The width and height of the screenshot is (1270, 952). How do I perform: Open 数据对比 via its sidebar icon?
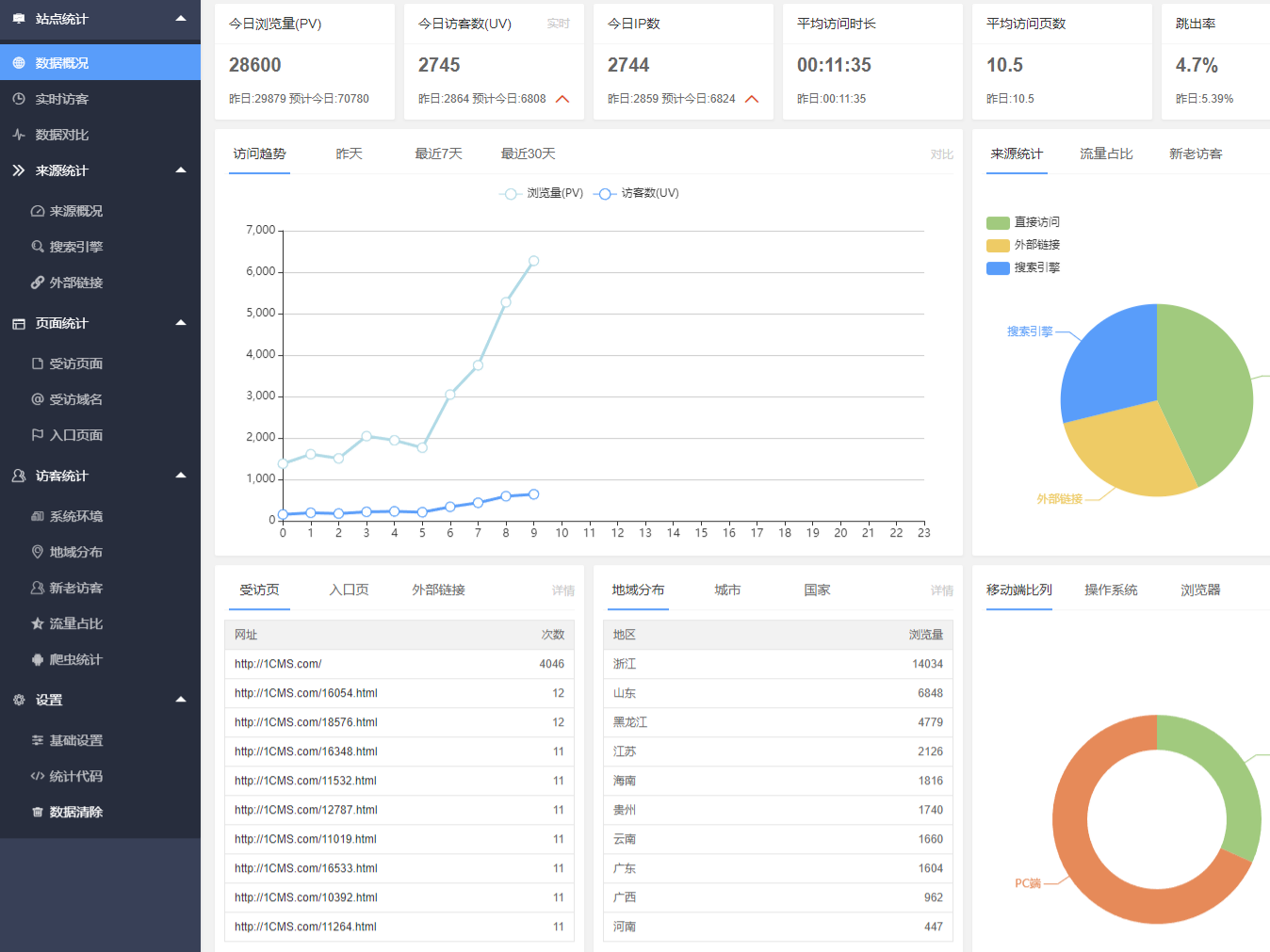click(x=21, y=135)
